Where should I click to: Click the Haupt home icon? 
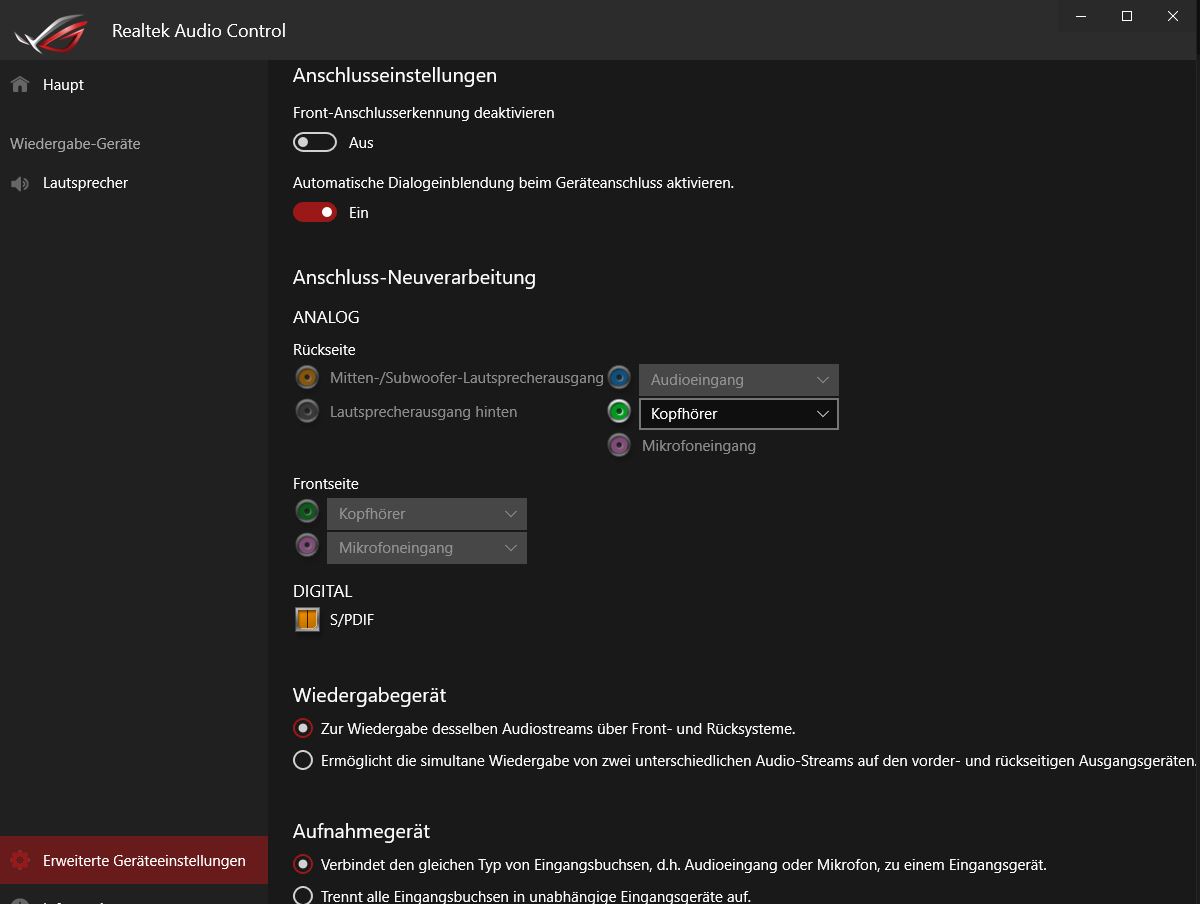click(x=20, y=85)
